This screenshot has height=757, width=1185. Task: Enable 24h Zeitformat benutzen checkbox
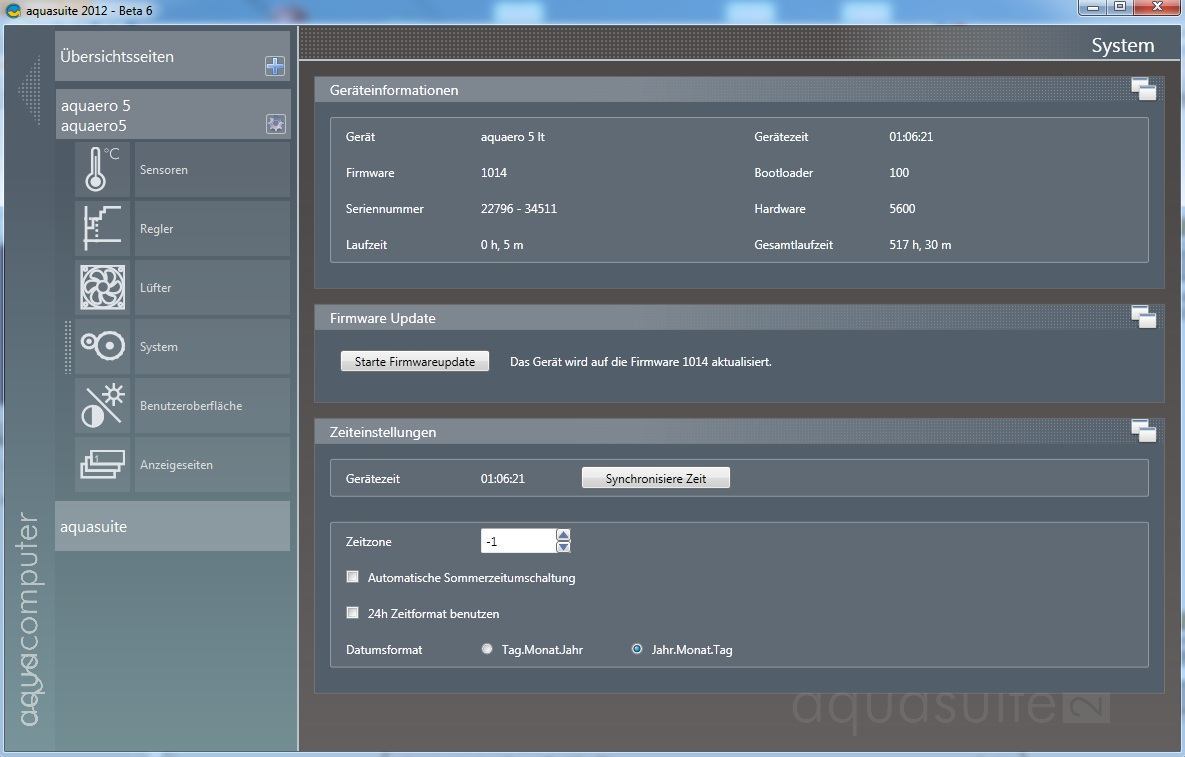pos(352,613)
